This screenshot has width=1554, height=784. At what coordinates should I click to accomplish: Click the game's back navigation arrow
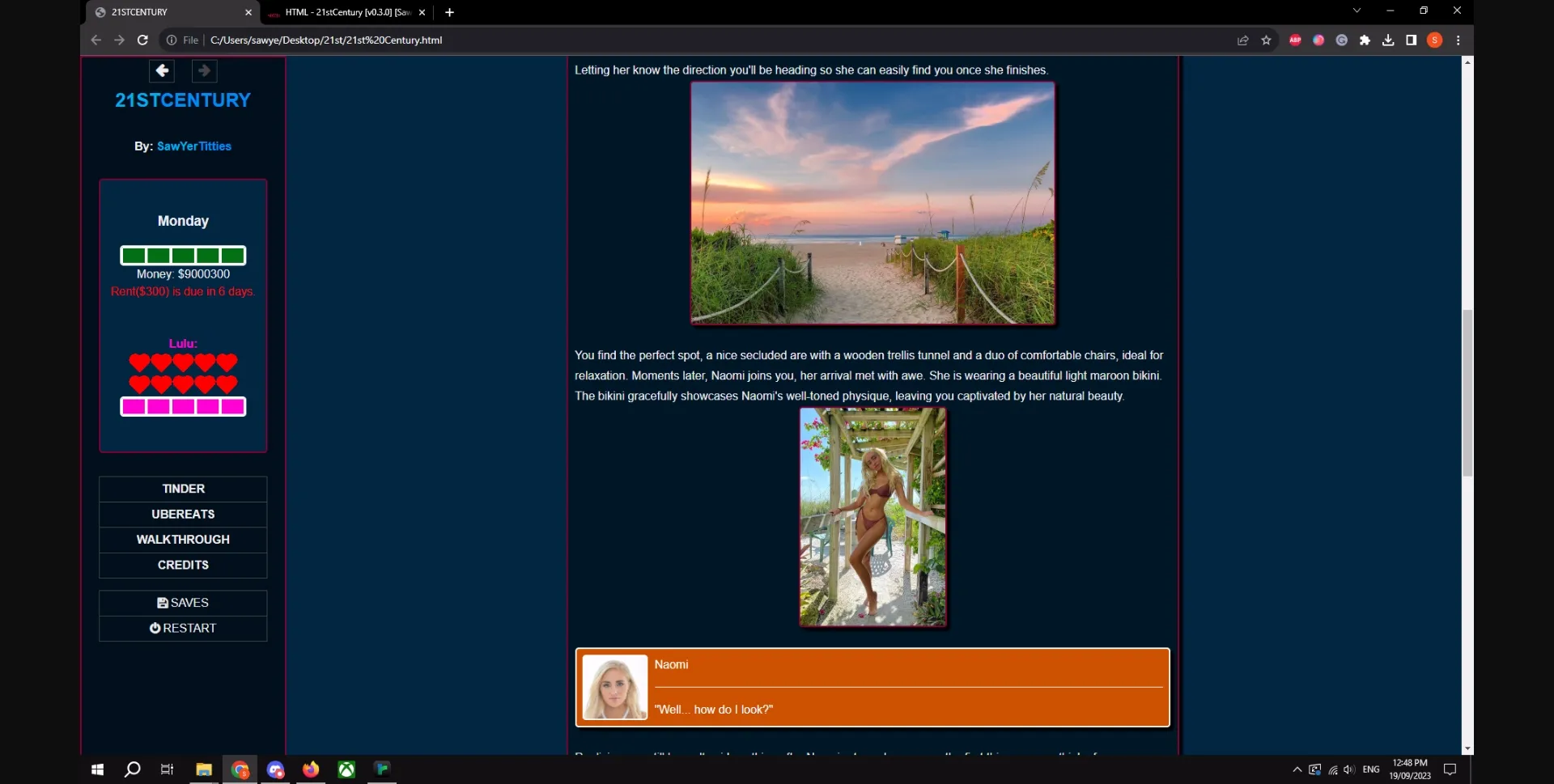pos(162,71)
